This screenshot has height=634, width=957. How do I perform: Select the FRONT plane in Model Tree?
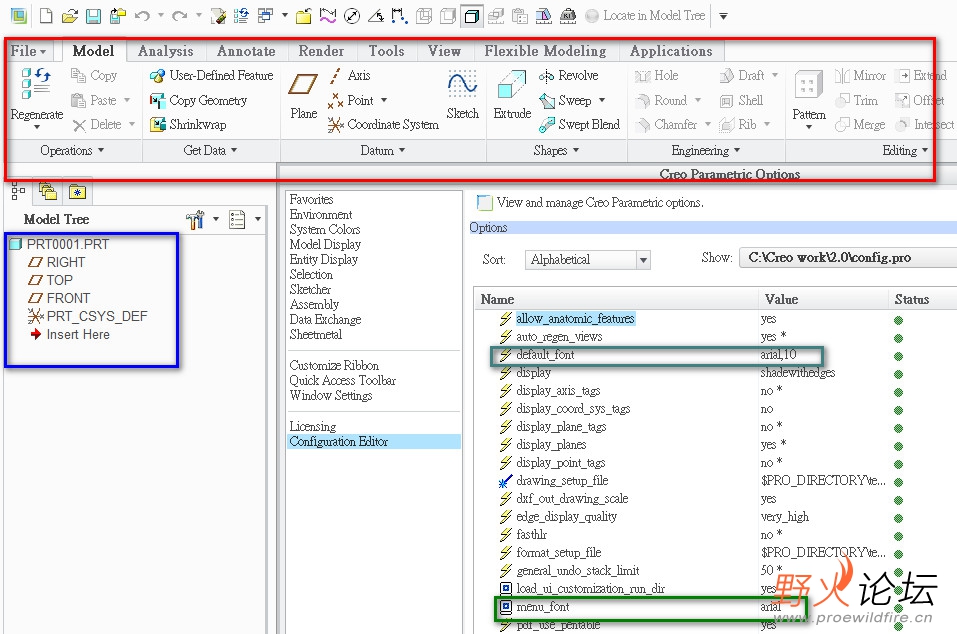coord(60,298)
